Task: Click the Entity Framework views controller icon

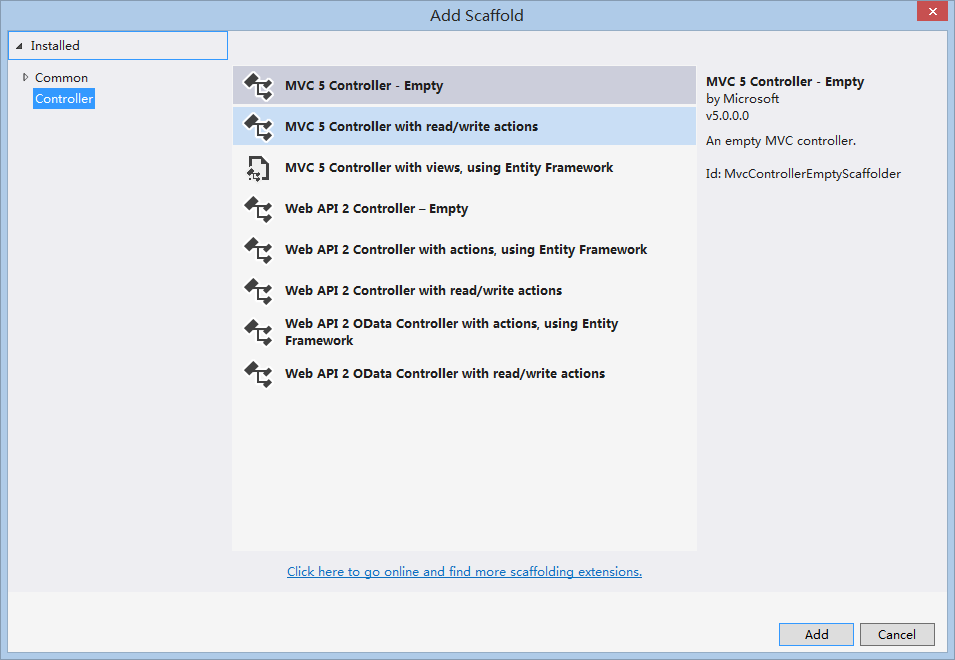Action: (258, 168)
